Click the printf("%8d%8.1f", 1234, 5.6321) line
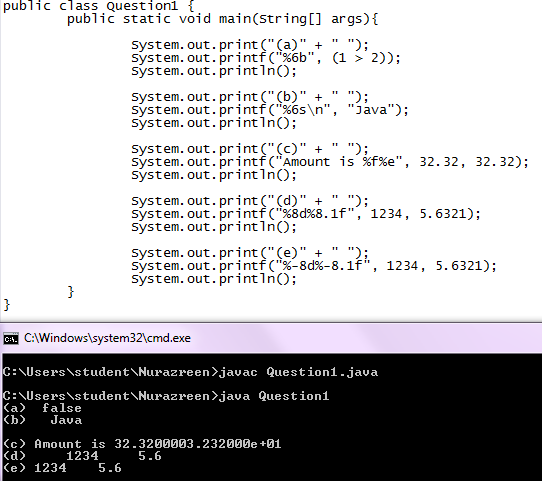The height and width of the screenshot is (481, 542). pyautogui.click(x=306, y=214)
